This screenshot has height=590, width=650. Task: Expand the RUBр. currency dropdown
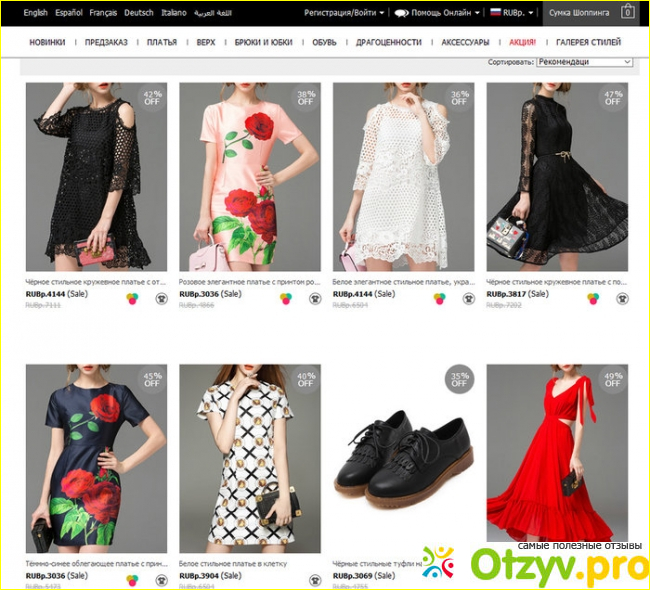514,14
